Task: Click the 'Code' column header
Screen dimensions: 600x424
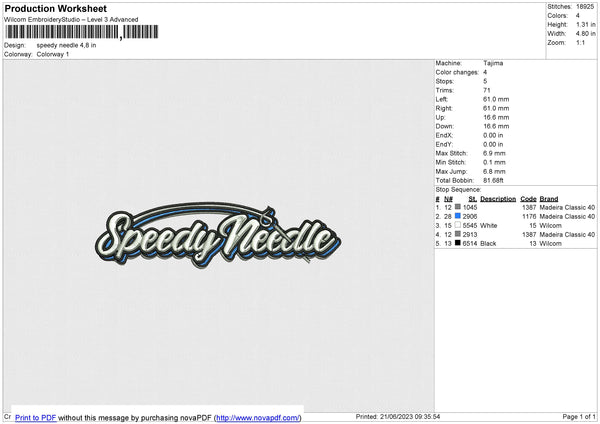Action: pyautogui.click(x=528, y=199)
